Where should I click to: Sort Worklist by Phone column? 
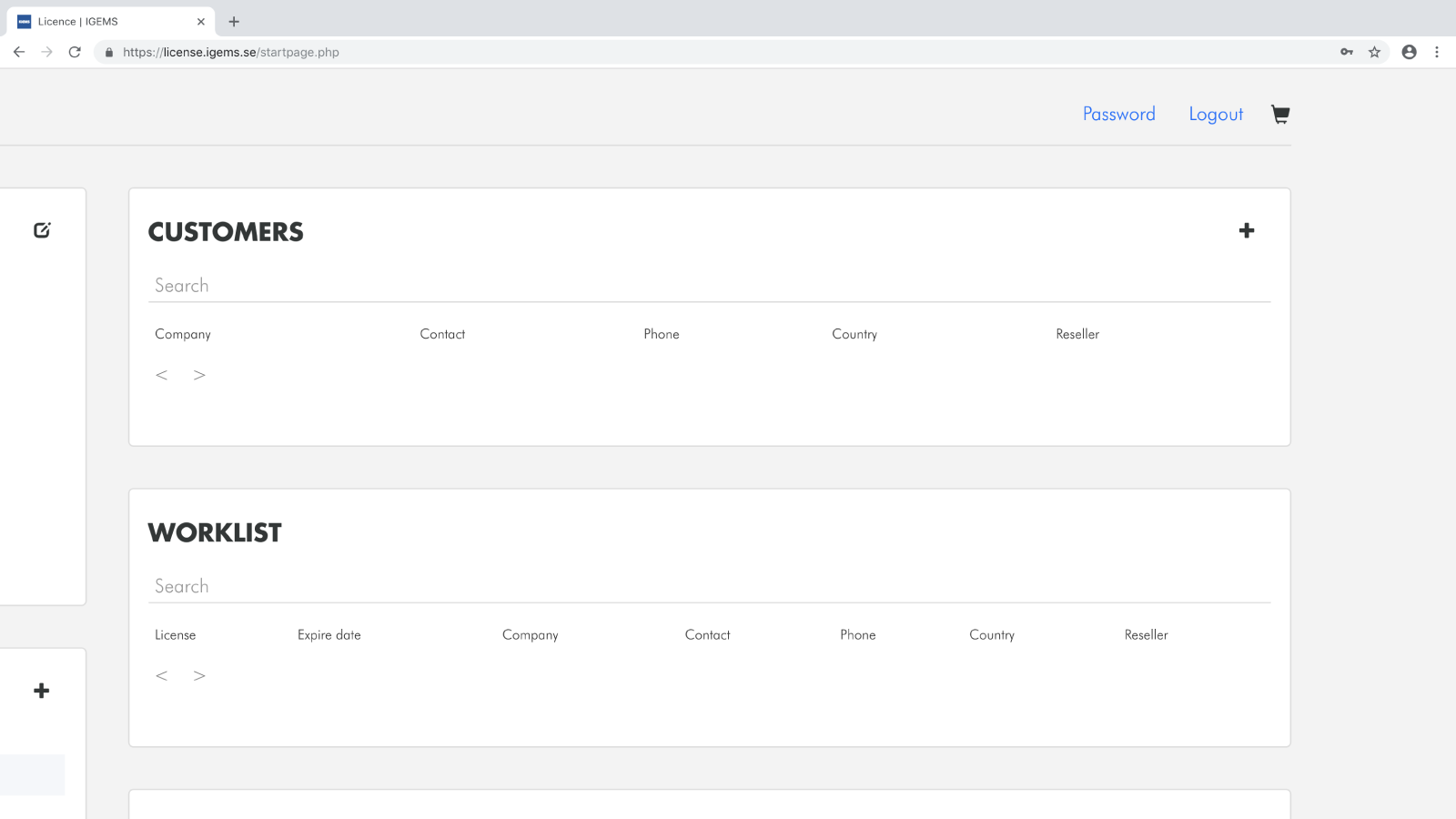pos(858,635)
